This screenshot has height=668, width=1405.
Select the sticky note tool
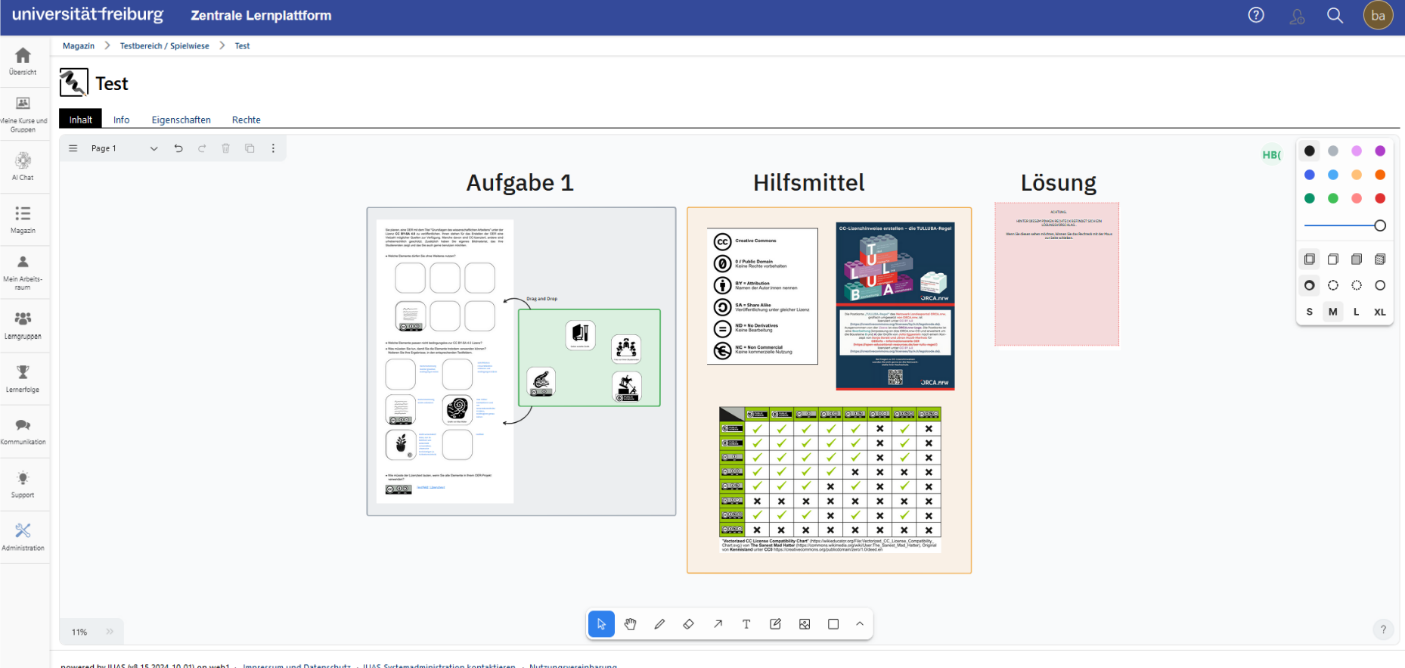click(x=775, y=624)
